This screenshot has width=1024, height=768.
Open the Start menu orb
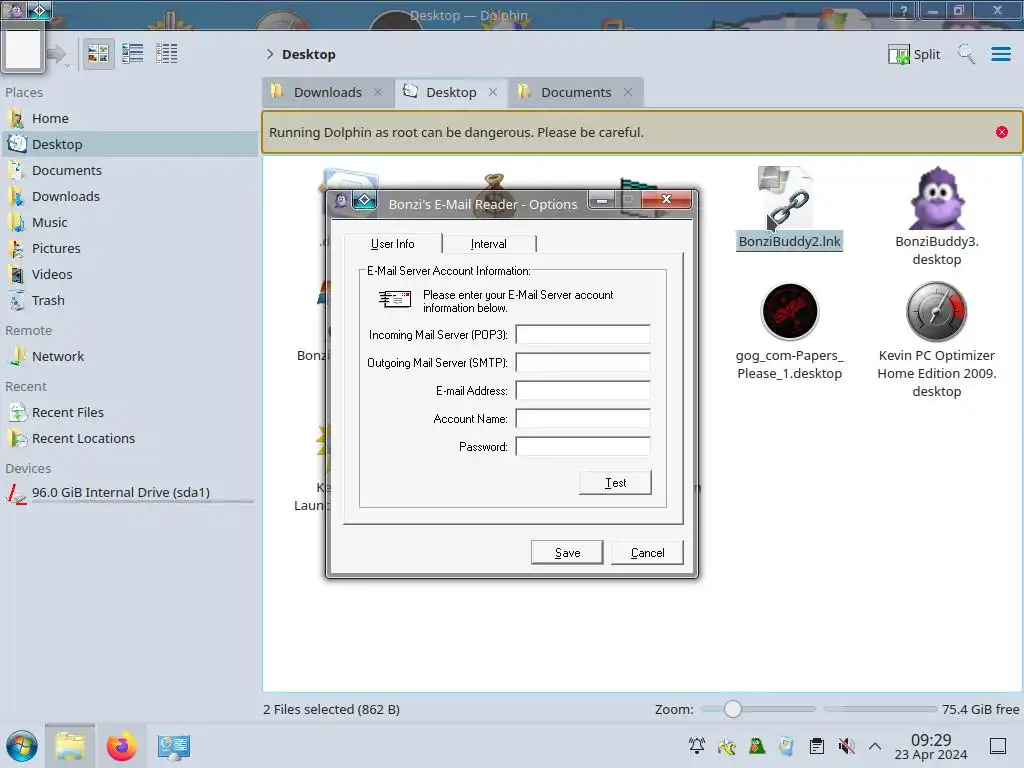pos(22,746)
